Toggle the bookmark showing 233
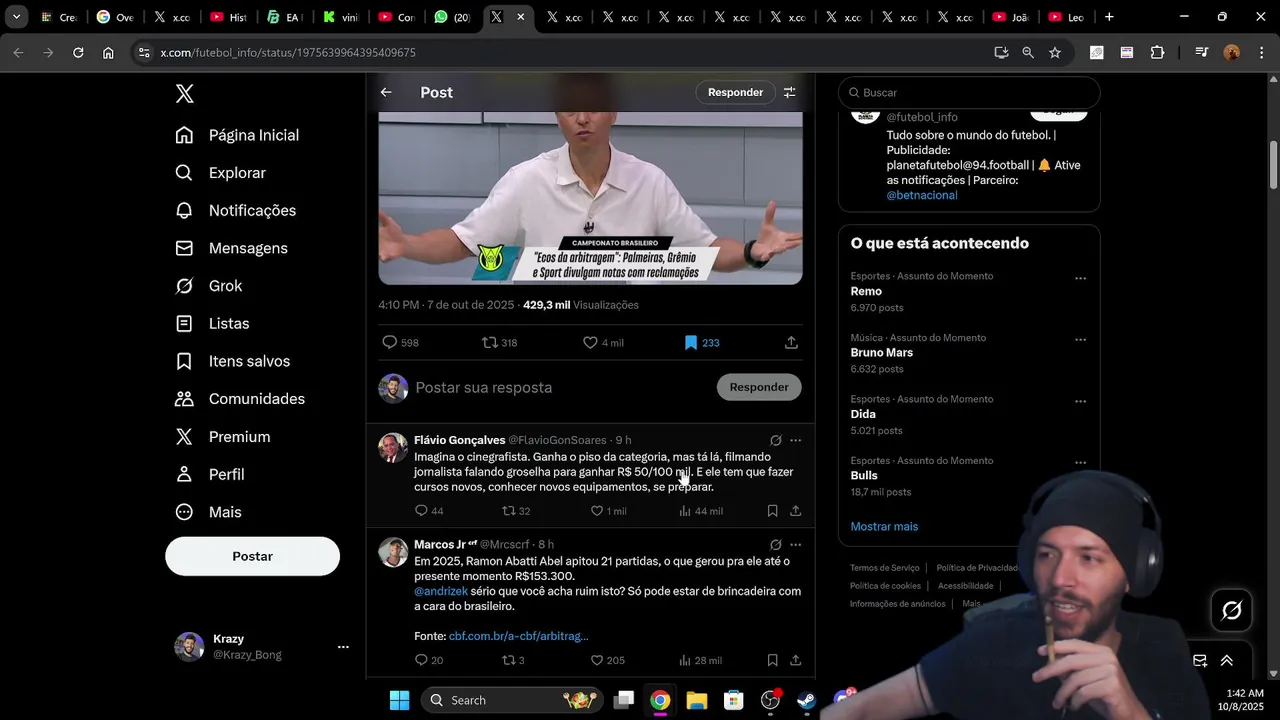The width and height of the screenshot is (1280, 720). pyautogui.click(x=690, y=342)
